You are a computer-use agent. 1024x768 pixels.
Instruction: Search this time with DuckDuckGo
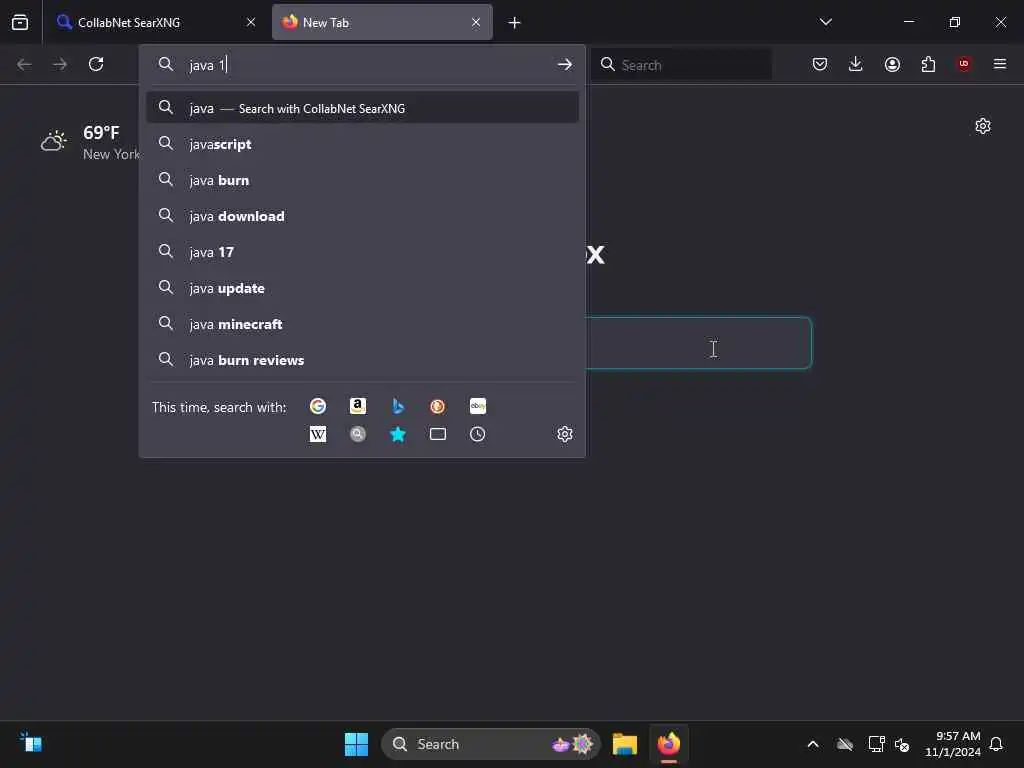coord(438,406)
